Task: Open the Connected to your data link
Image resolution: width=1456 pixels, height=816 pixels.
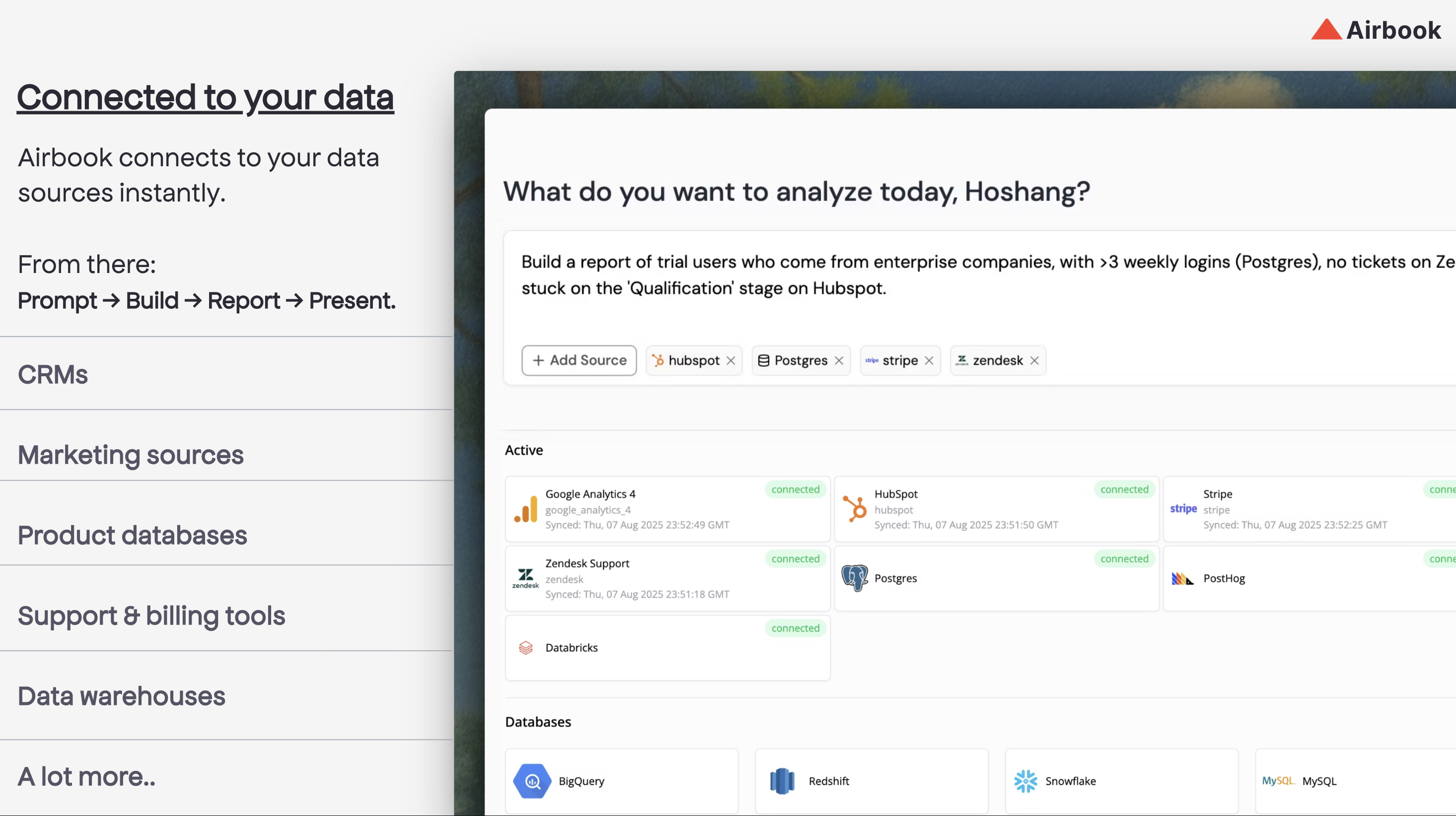Action: (x=205, y=97)
